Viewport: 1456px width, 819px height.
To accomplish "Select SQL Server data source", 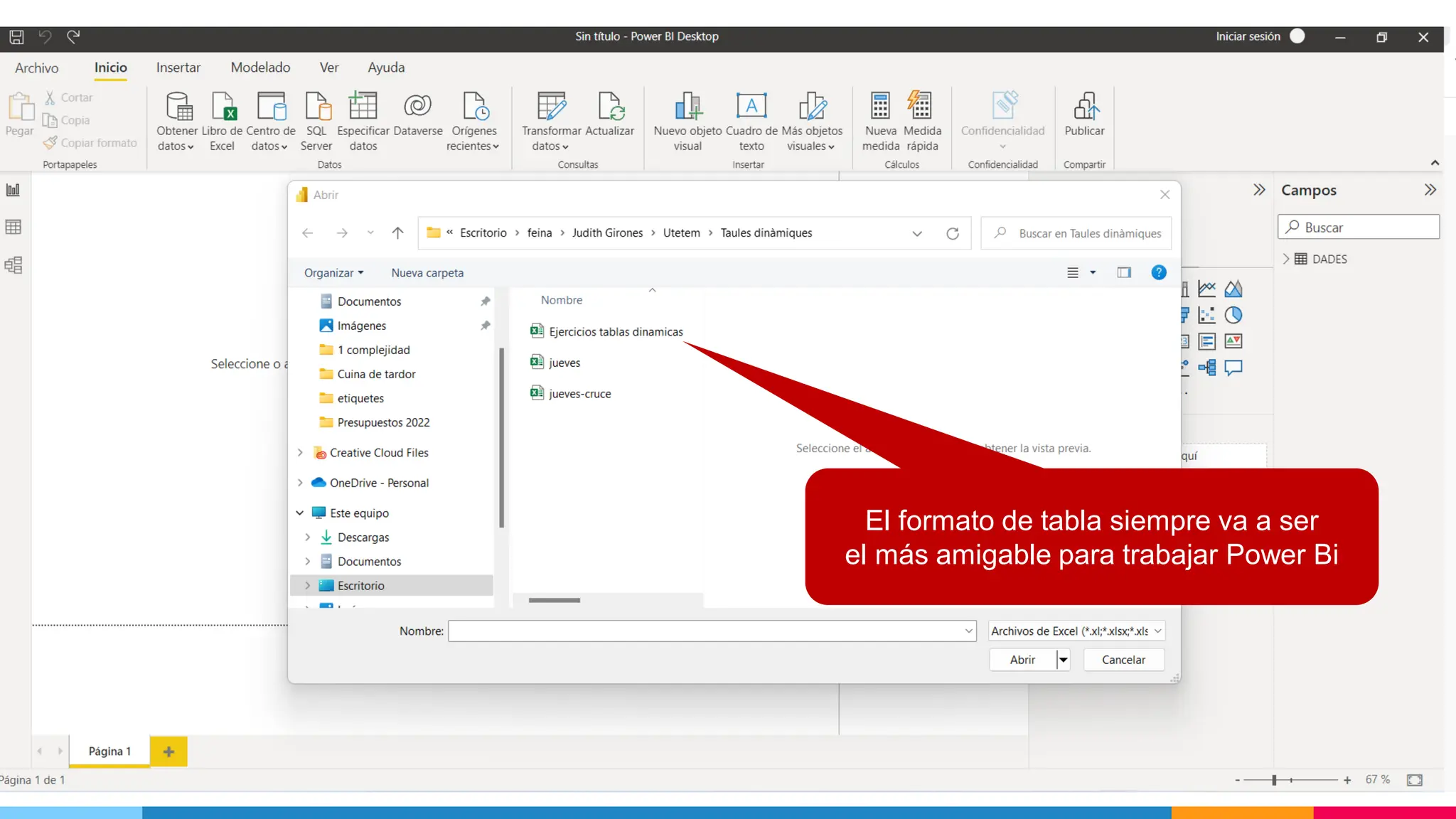I will (x=316, y=121).
